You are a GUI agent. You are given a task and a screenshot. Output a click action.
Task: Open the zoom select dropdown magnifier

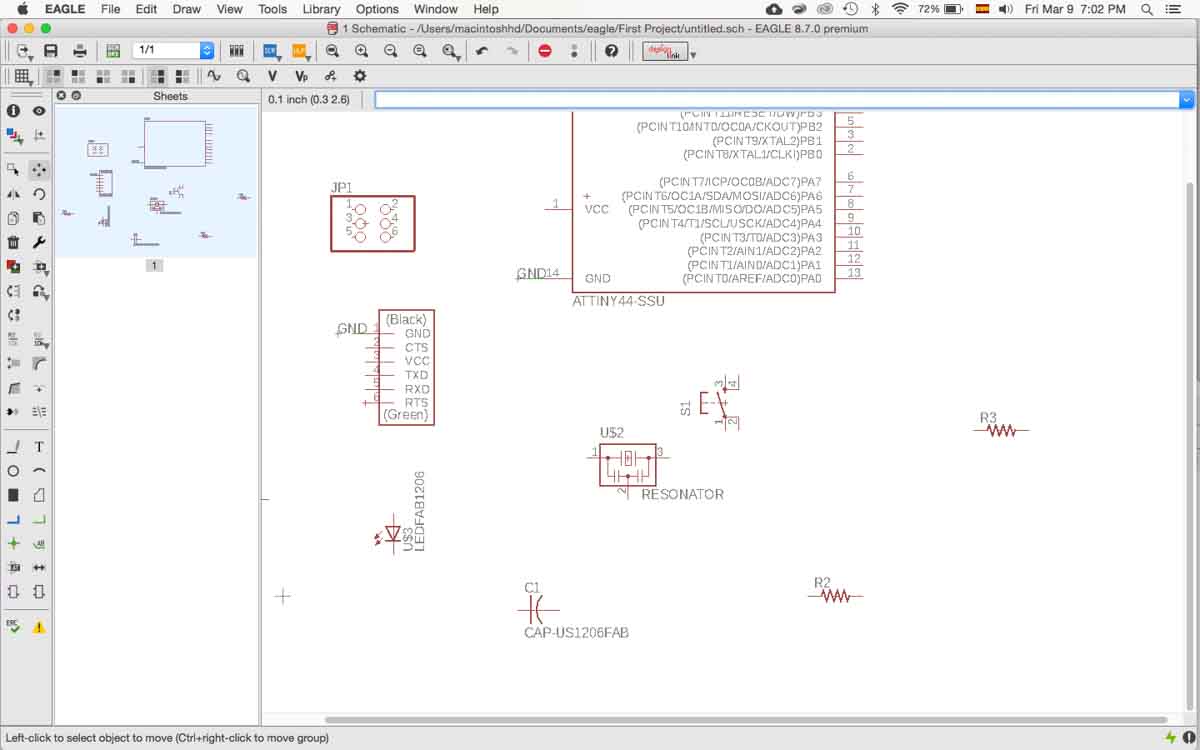[x=452, y=51]
